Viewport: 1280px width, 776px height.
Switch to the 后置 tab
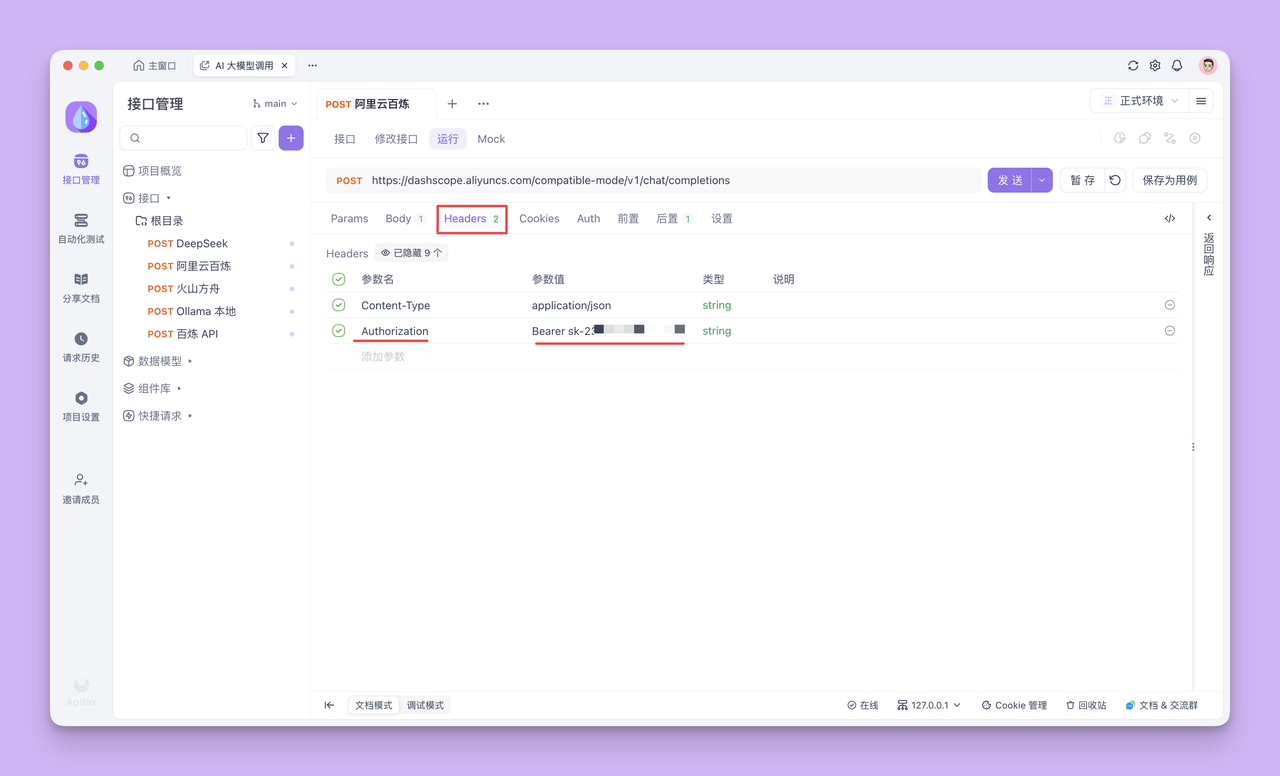coord(674,218)
